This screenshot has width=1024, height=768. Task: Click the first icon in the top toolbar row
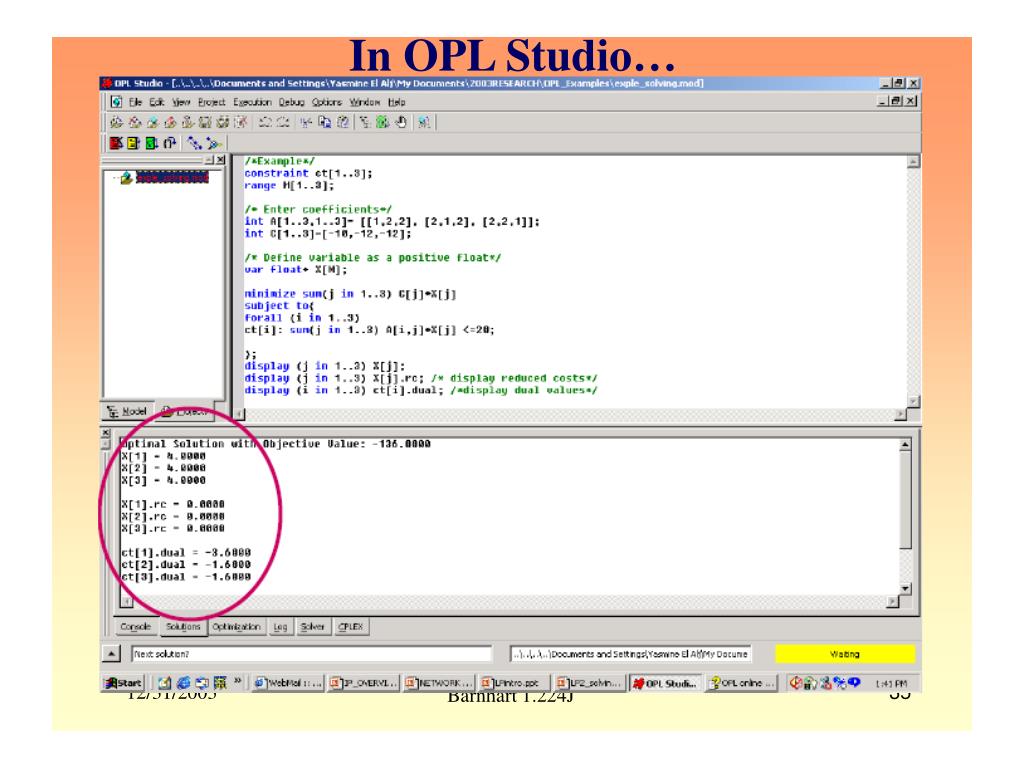116,122
